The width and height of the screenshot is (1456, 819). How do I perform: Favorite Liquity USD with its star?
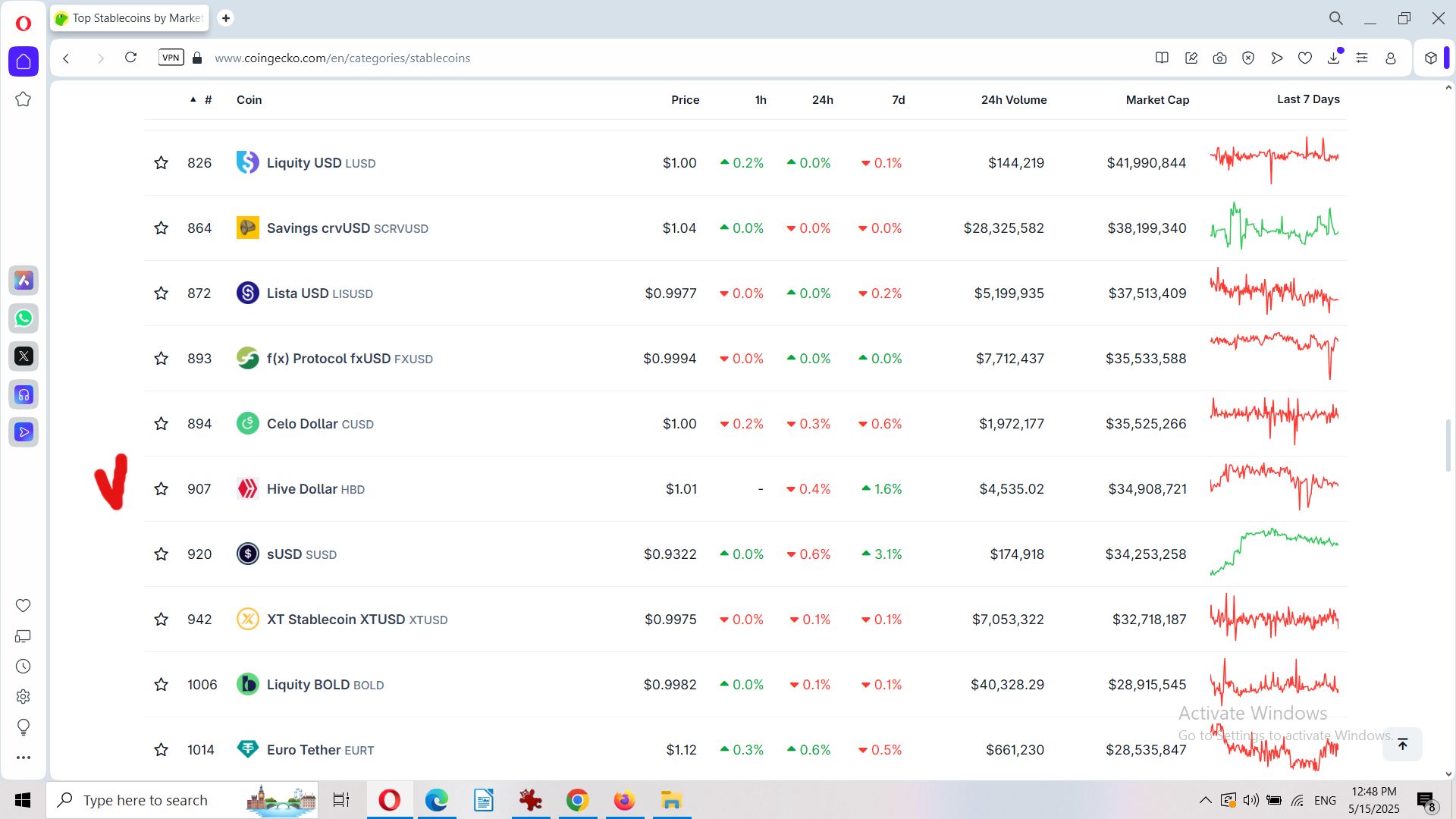click(x=161, y=163)
